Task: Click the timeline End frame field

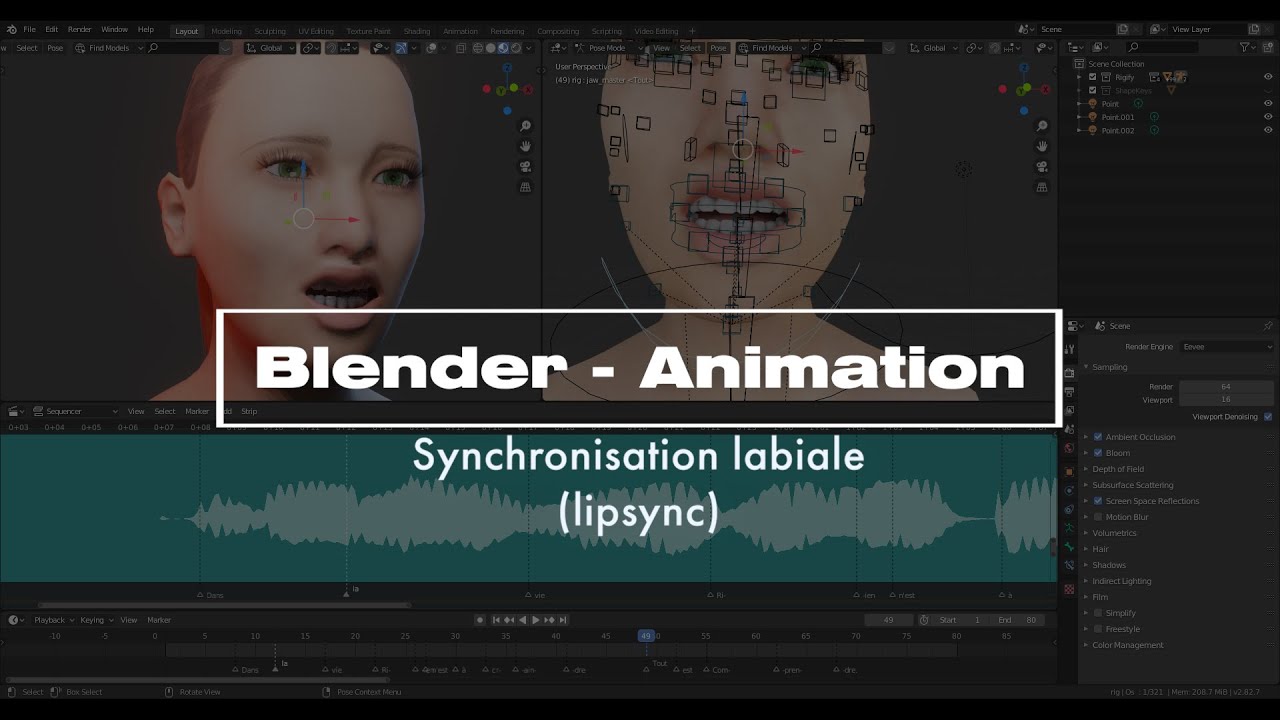Action: coord(1017,620)
